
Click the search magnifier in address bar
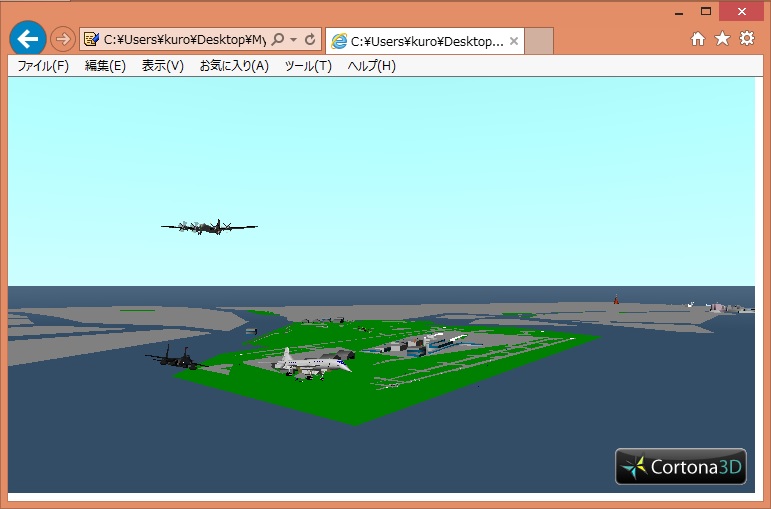click(278, 40)
